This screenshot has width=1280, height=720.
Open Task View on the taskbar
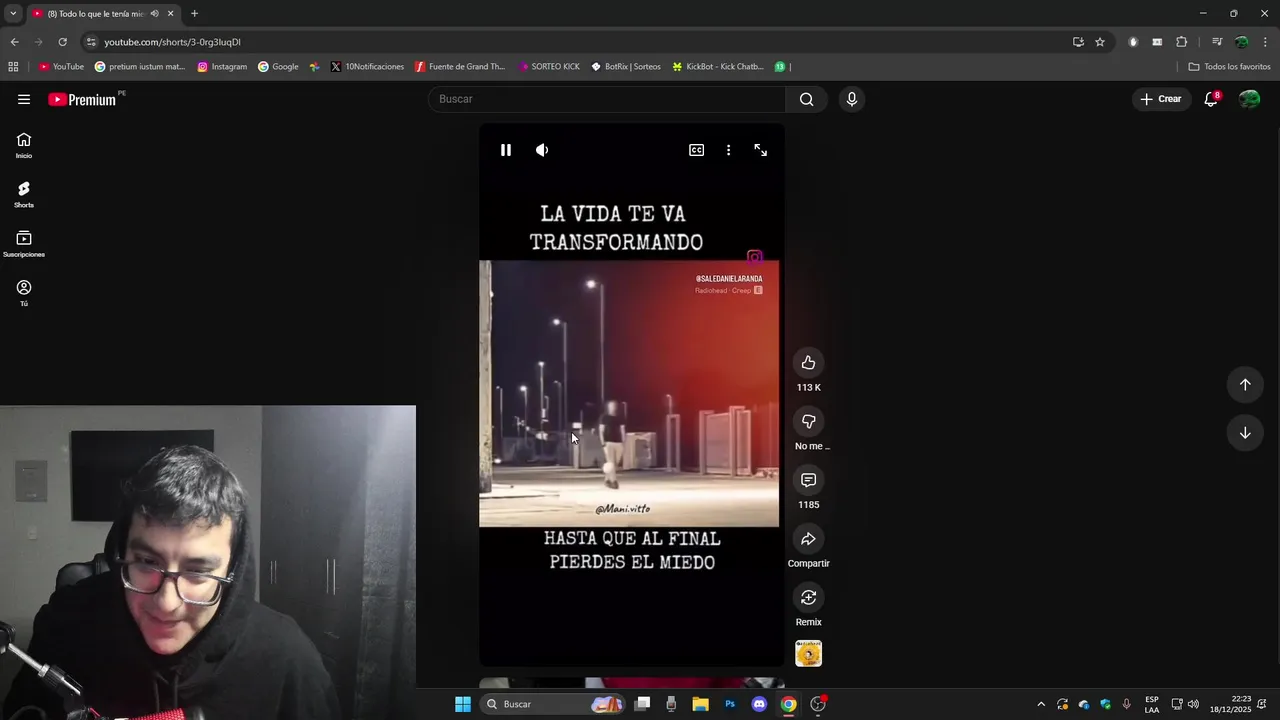(643, 704)
